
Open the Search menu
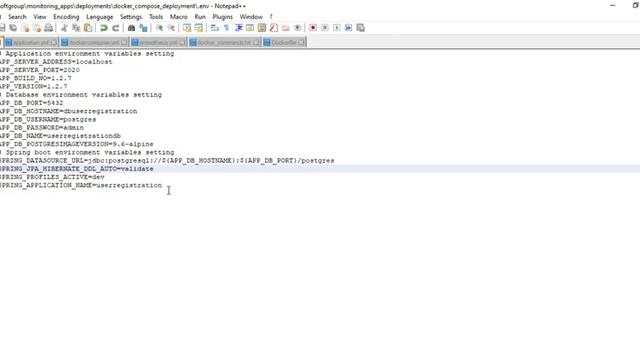point(17,17)
